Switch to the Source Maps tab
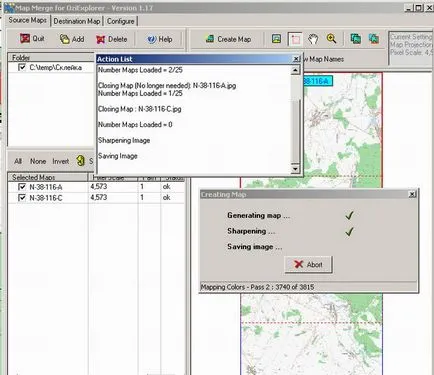The image size is (434, 375). (x=28, y=20)
